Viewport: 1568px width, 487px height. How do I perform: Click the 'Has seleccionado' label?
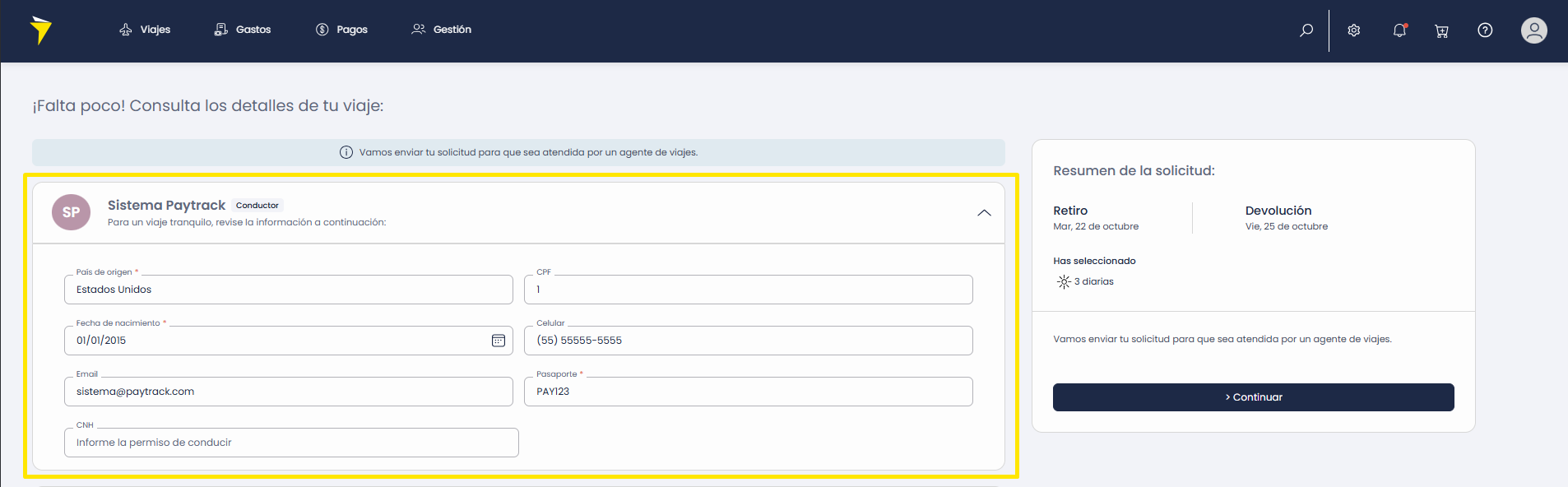[x=1094, y=261]
